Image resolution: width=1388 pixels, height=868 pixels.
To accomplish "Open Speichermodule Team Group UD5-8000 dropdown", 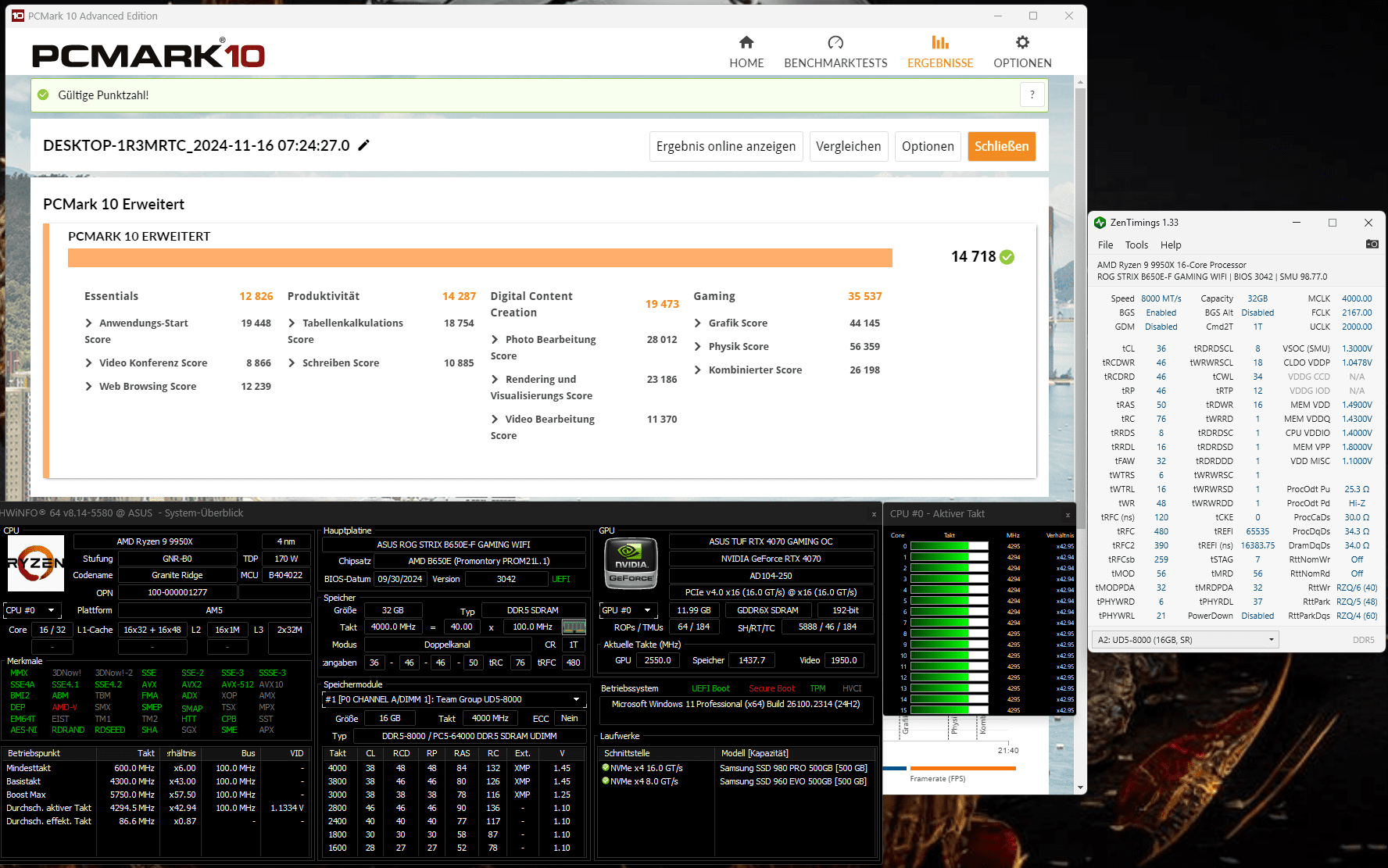I will [x=454, y=699].
